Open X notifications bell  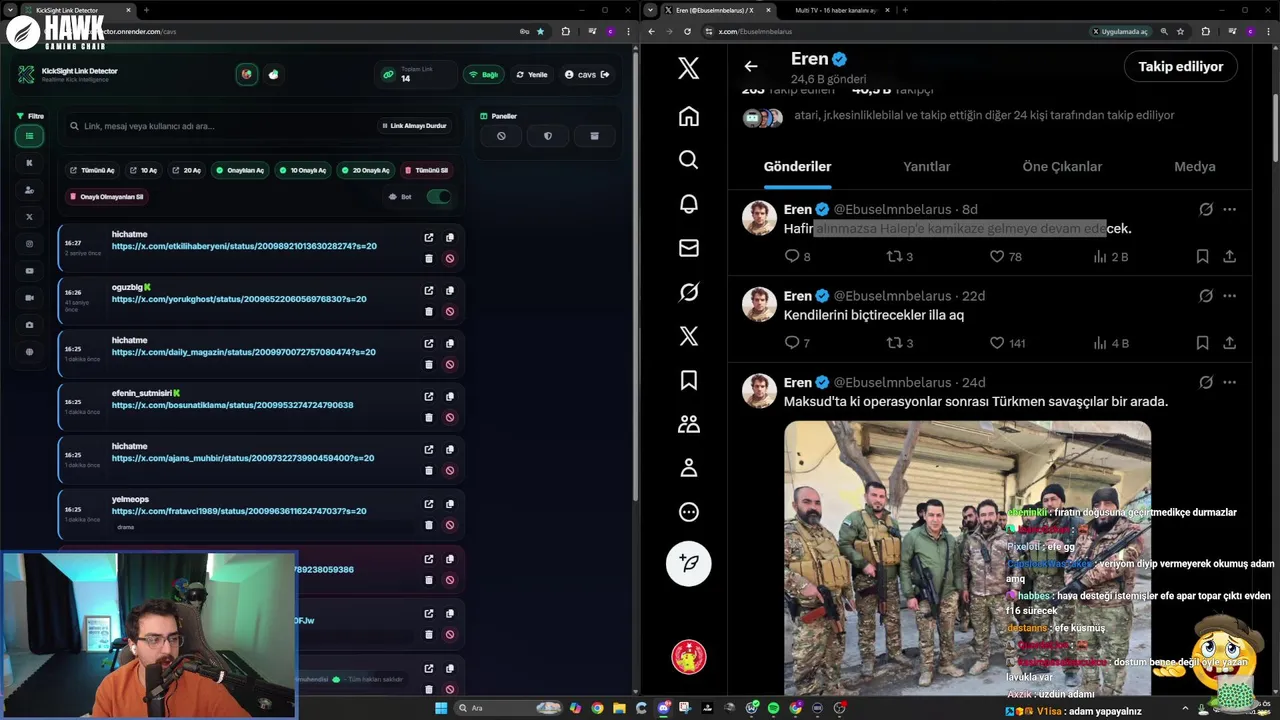pos(689,204)
